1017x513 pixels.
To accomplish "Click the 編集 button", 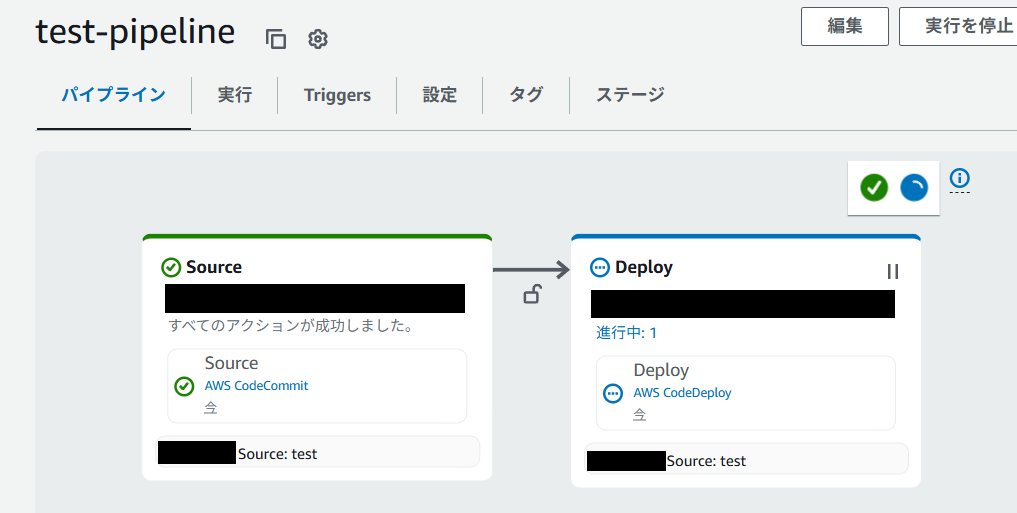I will click(x=844, y=27).
